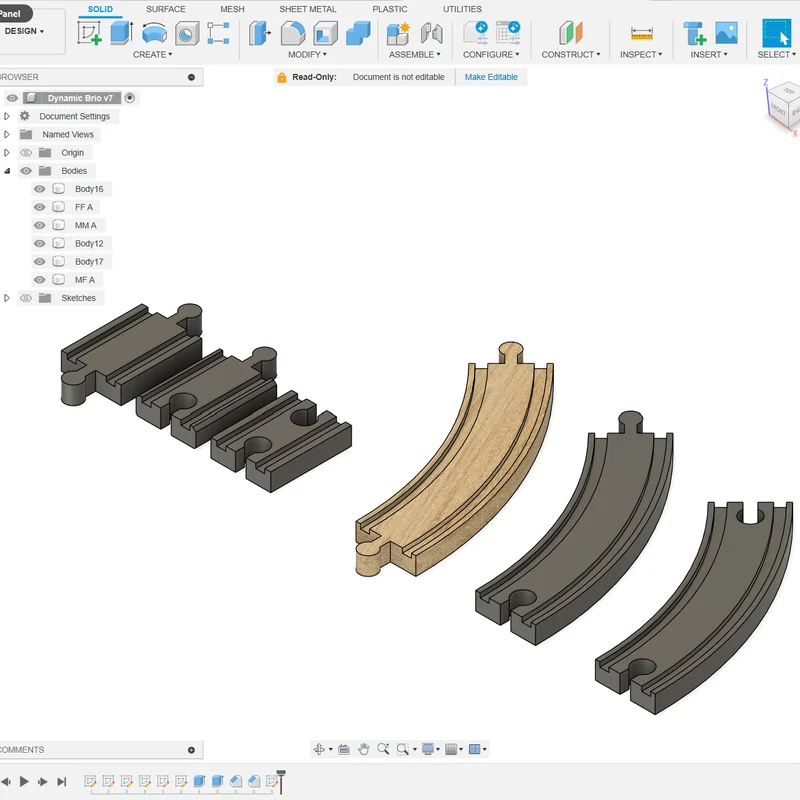This screenshot has height=800, width=800.
Task: Choose the Shell tool
Action: (x=326, y=33)
